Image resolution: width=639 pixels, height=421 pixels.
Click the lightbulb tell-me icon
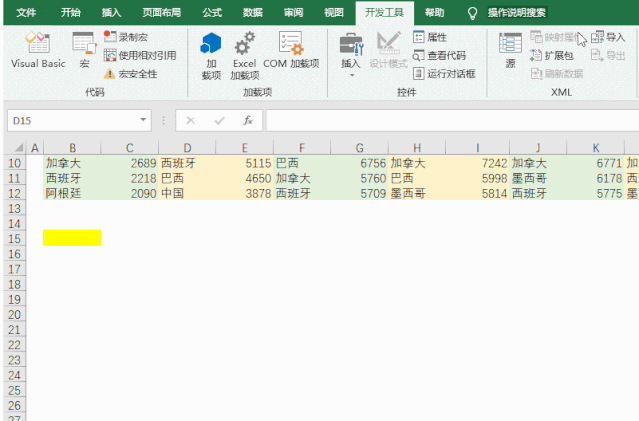(472, 13)
